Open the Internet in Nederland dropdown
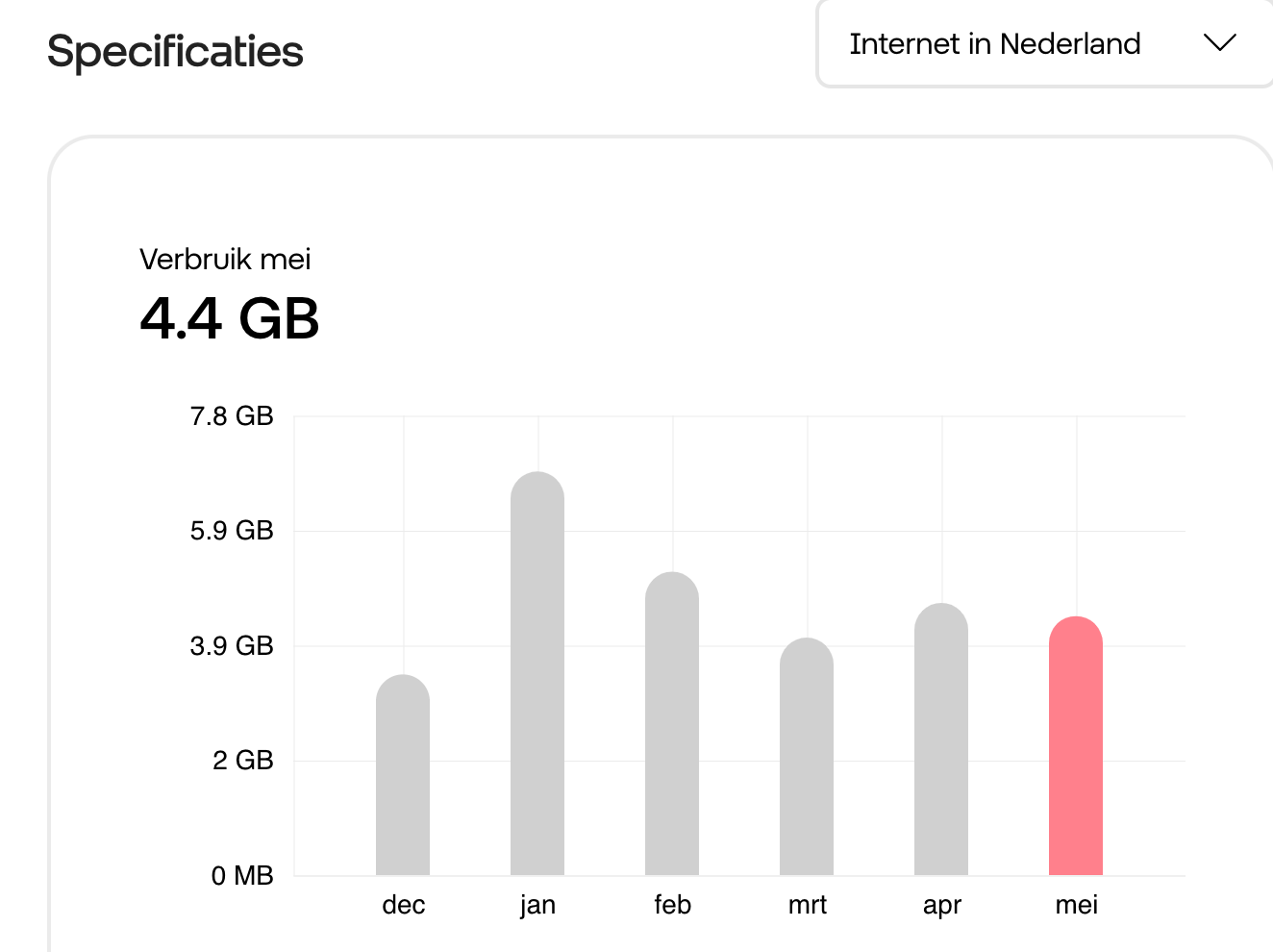 (1045, 44)
